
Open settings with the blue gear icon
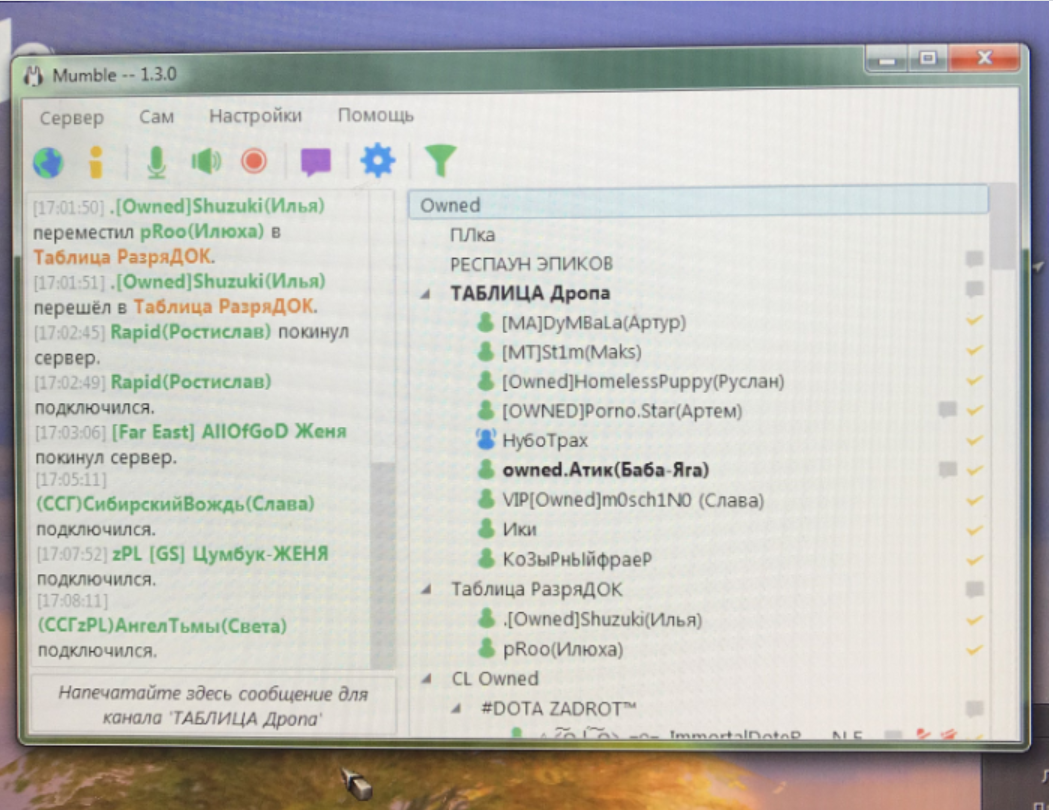click(377, 160)
